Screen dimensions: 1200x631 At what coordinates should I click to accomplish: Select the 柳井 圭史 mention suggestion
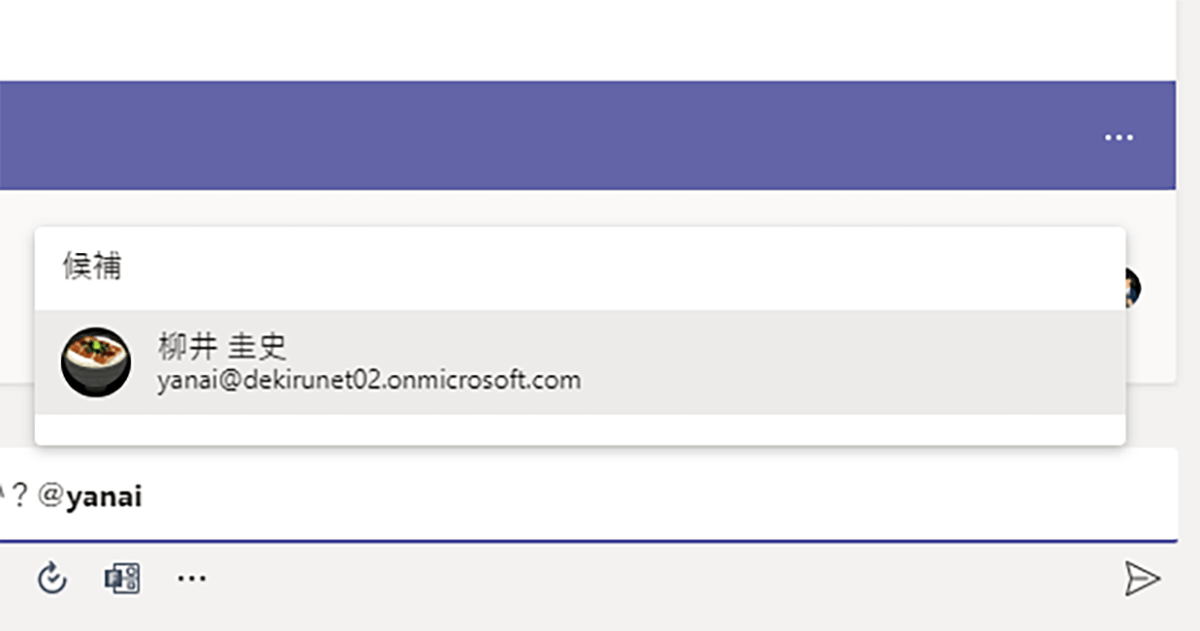[580, 362]
